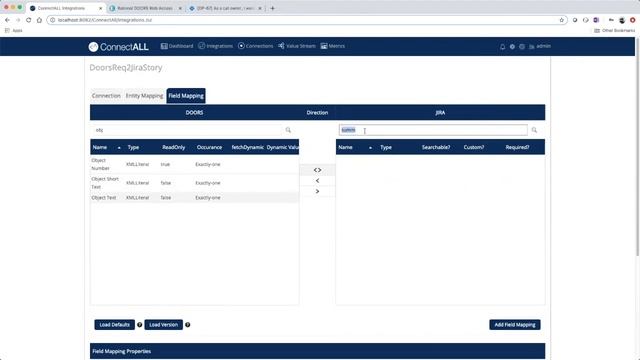
Task: Switch to the Entity Mapping tab
Action: click(x=144, y=96)
